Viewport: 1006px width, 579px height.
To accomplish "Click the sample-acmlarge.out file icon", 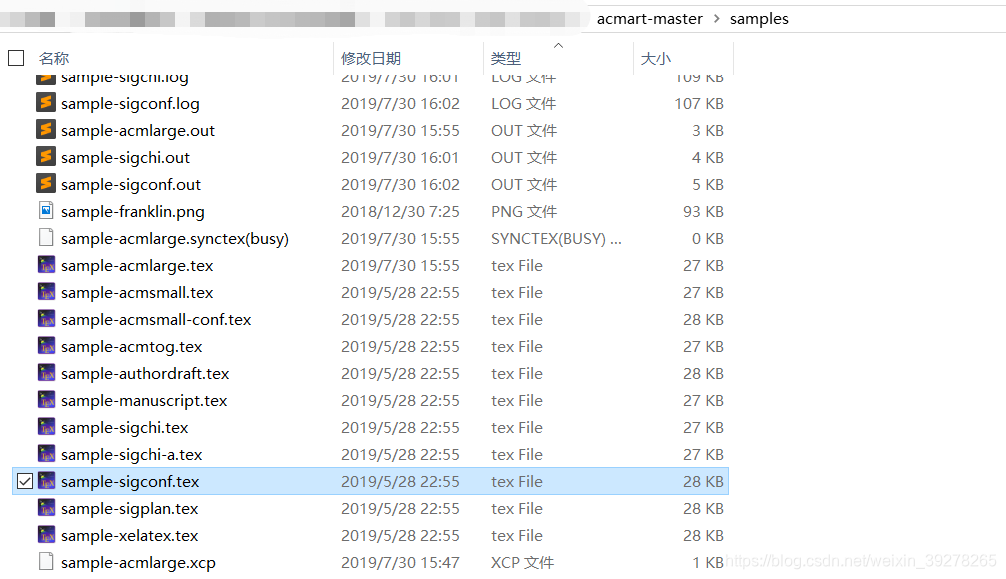I will pos(46,130).
